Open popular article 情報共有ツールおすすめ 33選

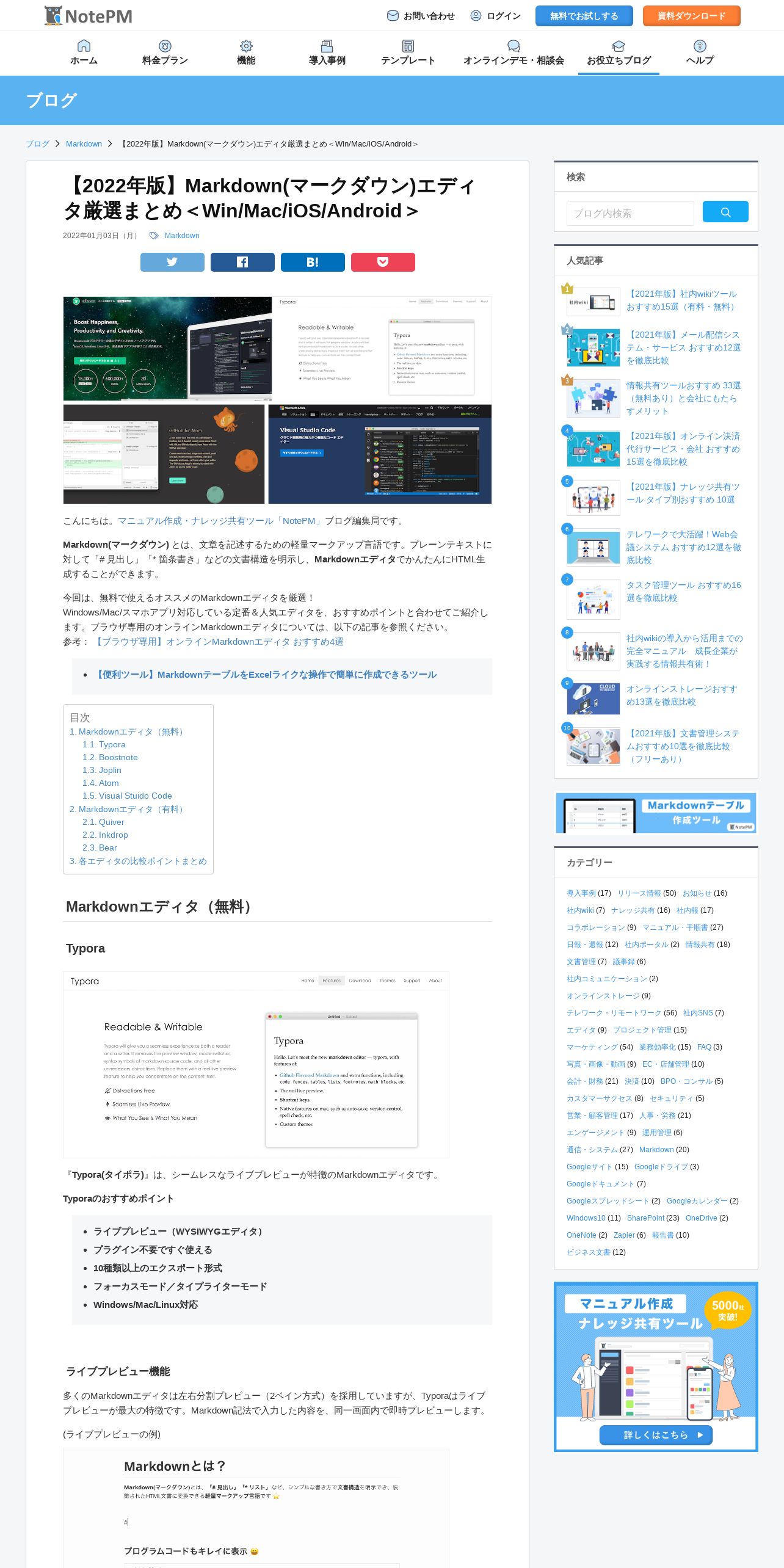tap(683, 398)
